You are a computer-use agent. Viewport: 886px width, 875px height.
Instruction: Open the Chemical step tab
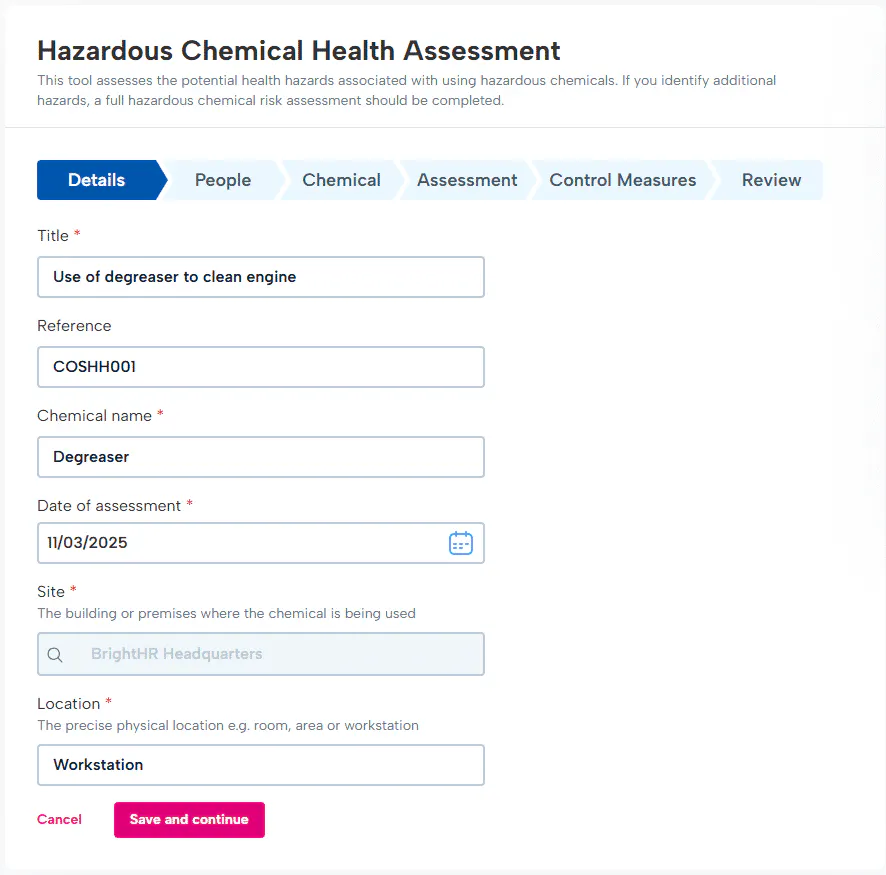[x=341, y=180]
